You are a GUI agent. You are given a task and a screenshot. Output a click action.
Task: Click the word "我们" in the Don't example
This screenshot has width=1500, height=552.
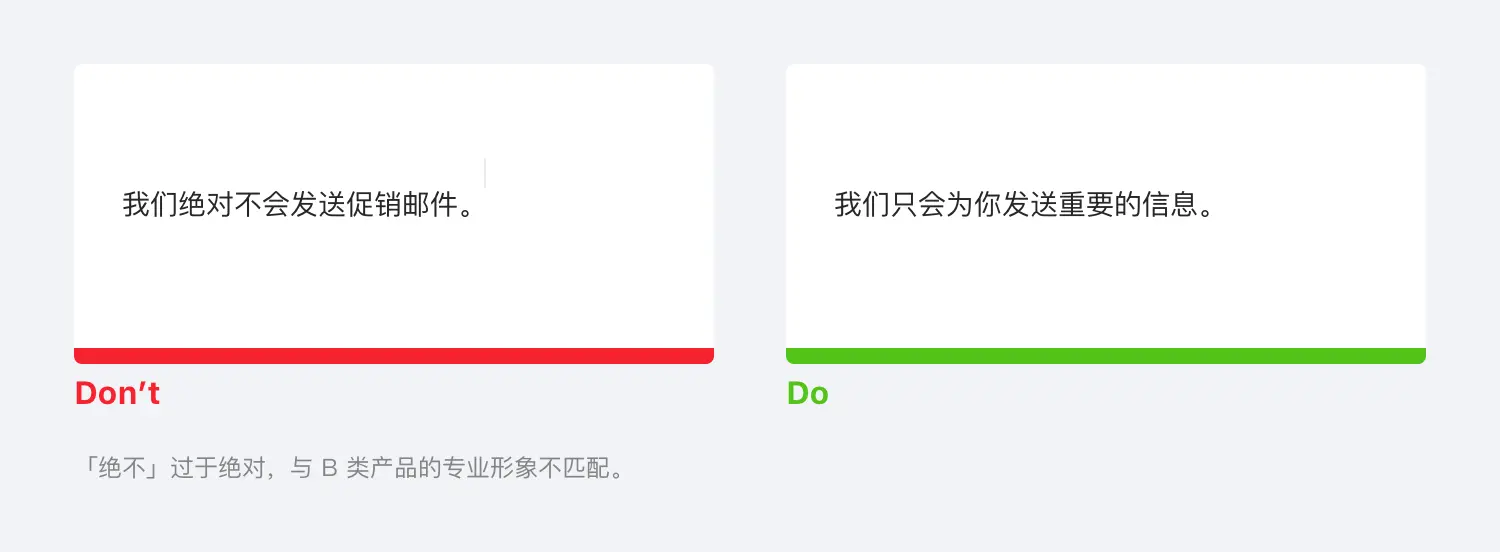(x=150, y=205)
